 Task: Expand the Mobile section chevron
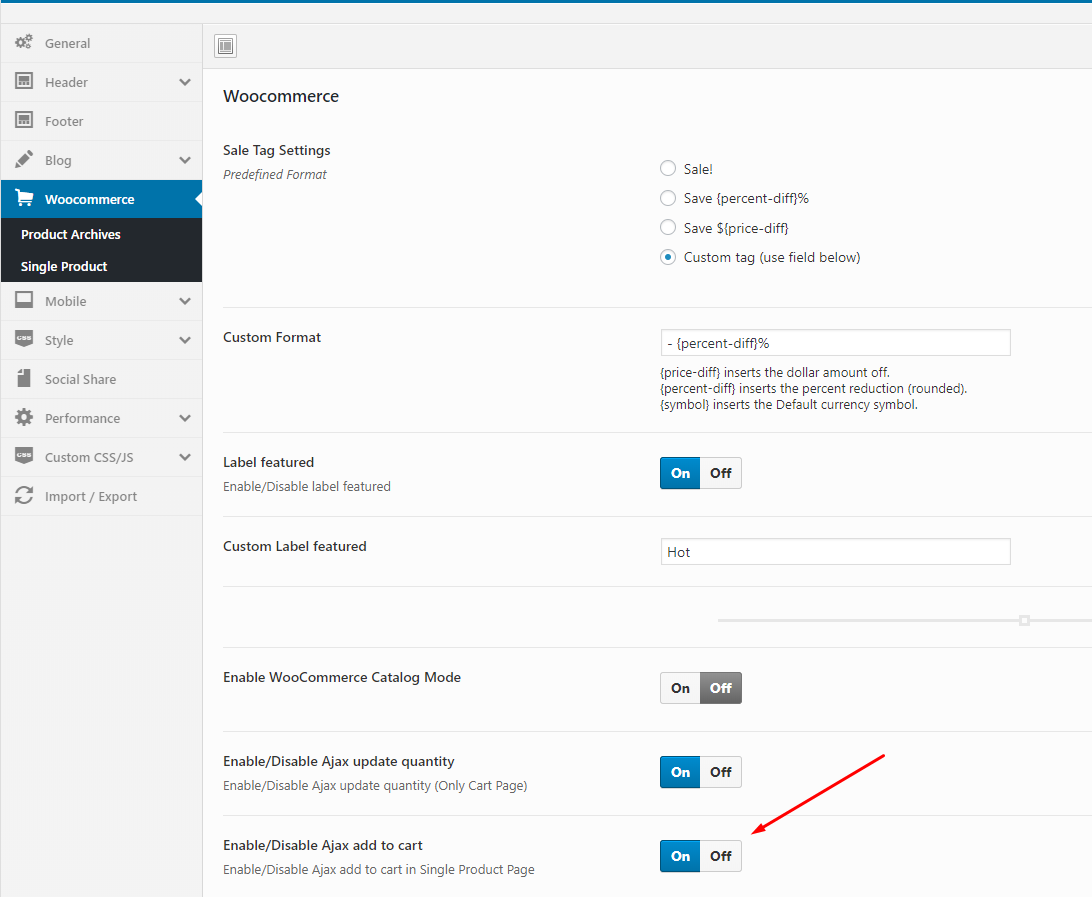(x=185, y=301)
